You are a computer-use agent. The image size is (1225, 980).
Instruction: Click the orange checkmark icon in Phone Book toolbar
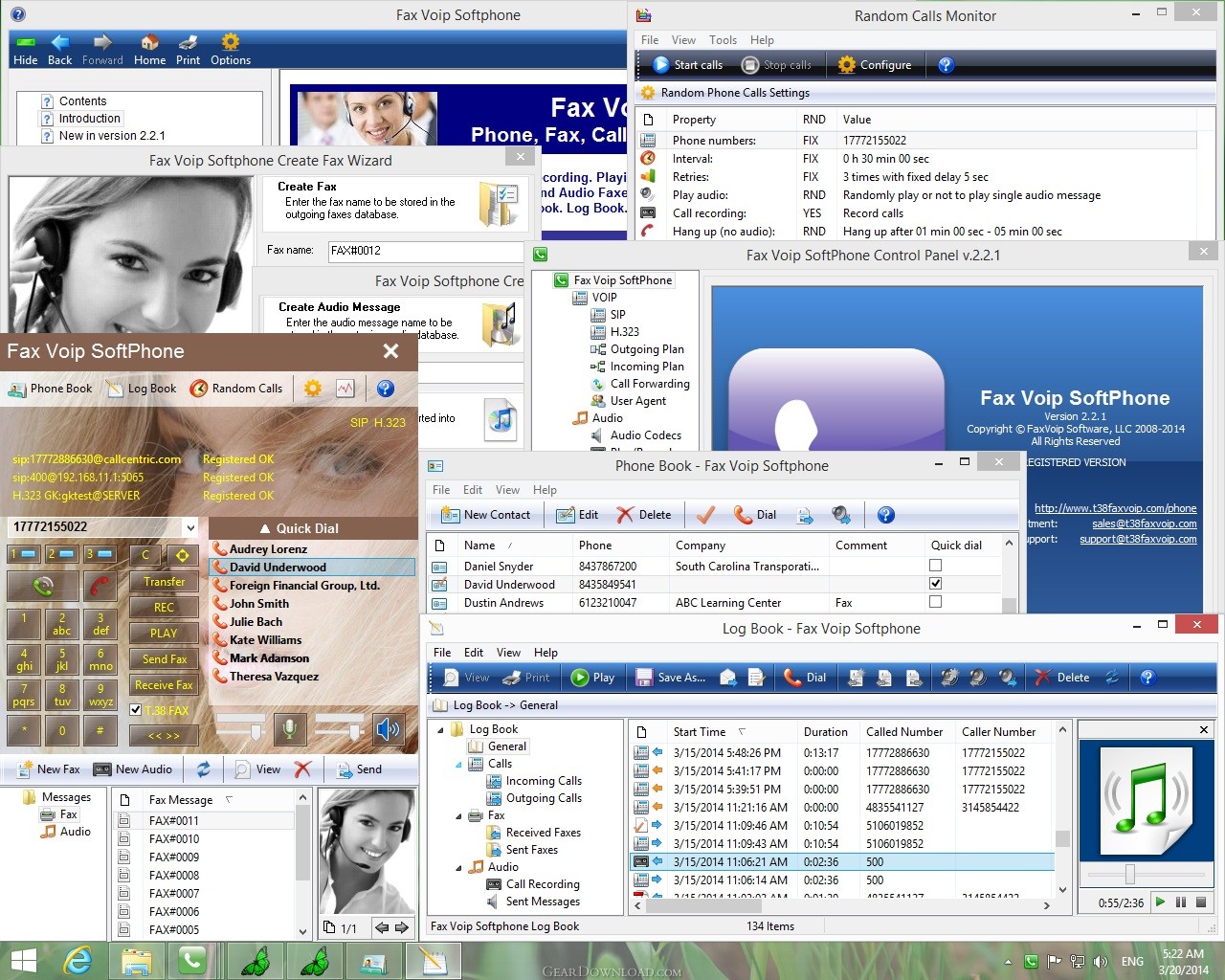(705, 515)
